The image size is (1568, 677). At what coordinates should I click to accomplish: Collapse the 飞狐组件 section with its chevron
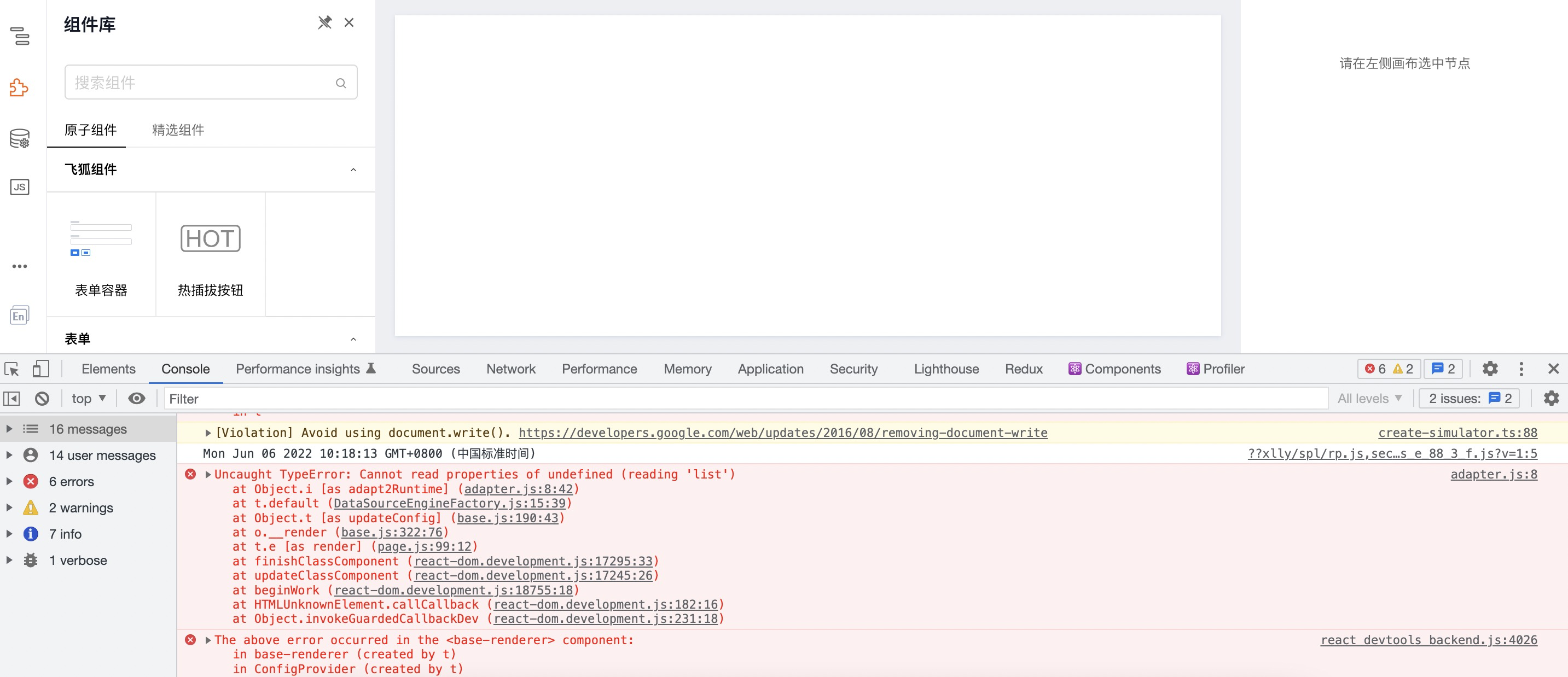click(353, 170)
